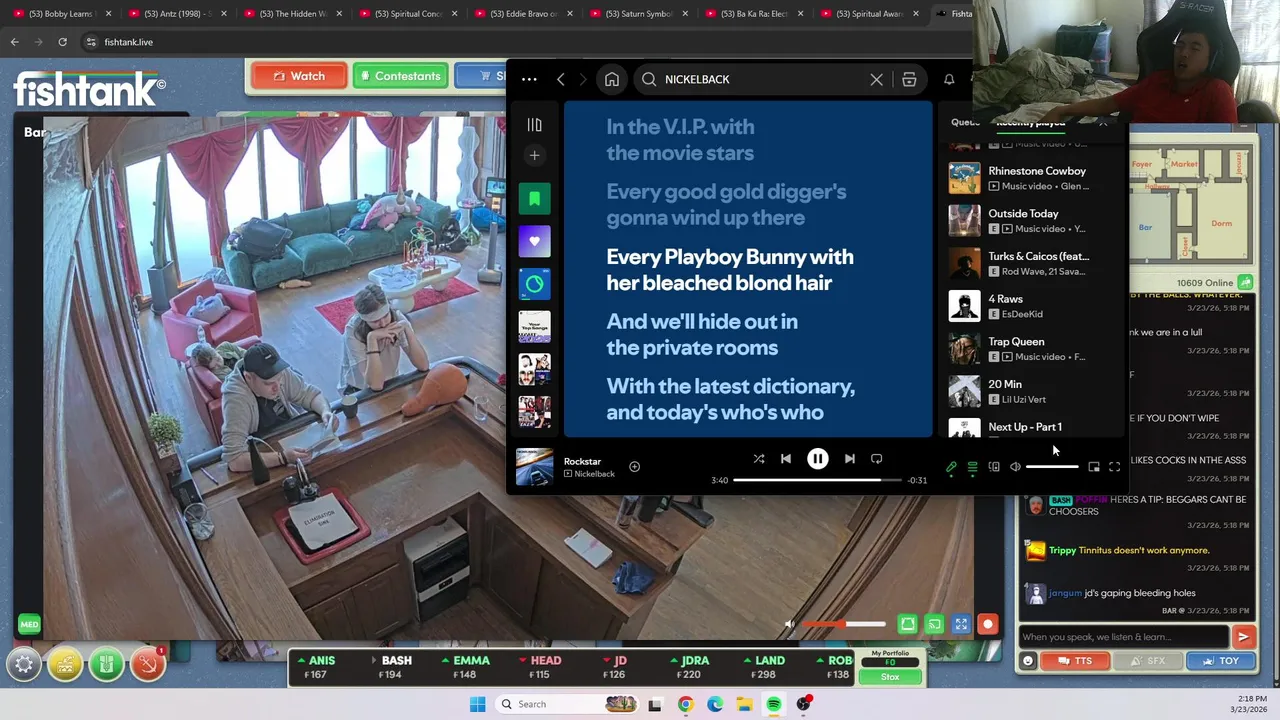Cast the fishtank stream
Image resolution: width=1280 pixels, height=720 pixels.
pyautogui.click(x=934, y=624)
